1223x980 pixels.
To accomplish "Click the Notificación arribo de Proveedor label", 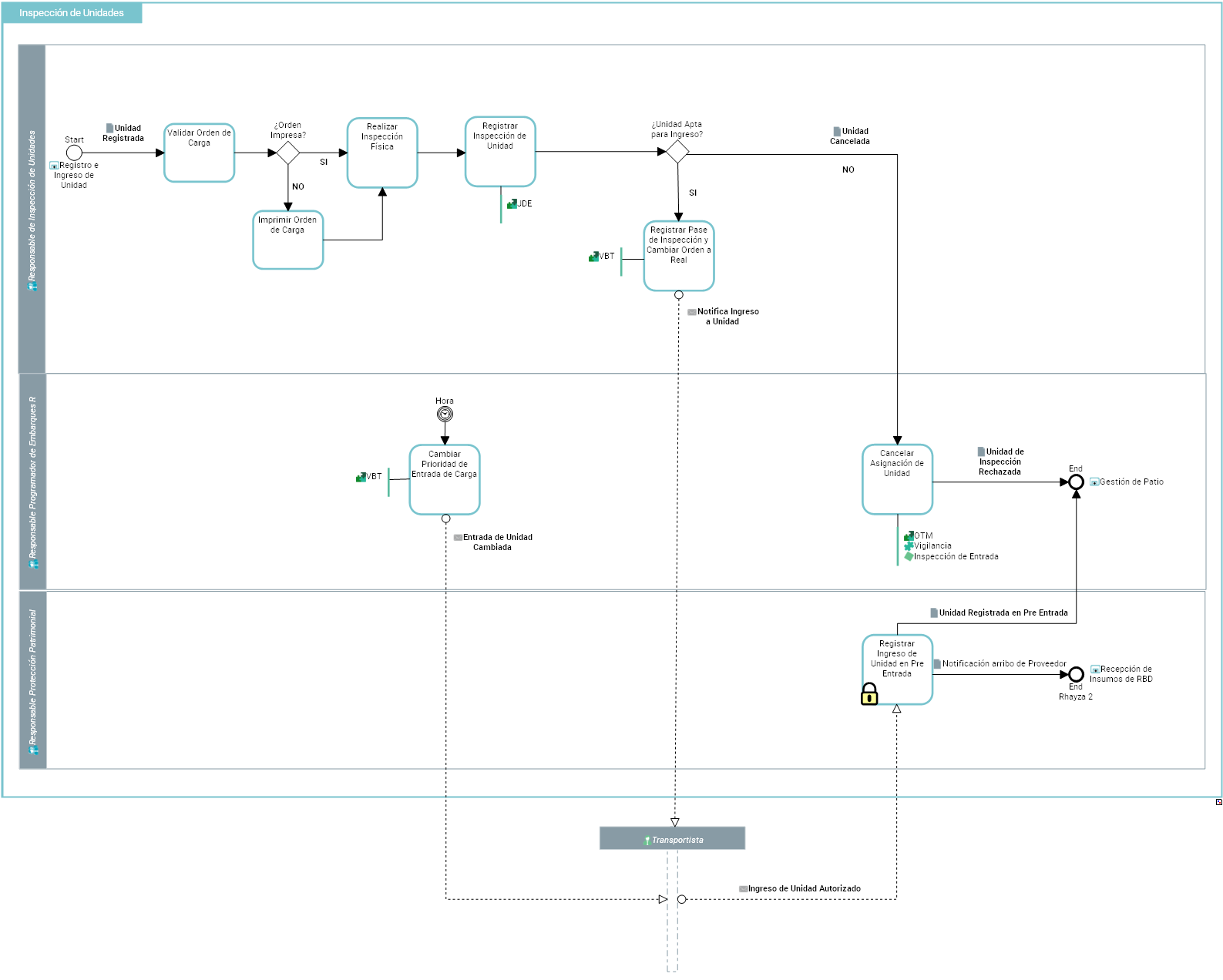I will tap(1004, 664).
